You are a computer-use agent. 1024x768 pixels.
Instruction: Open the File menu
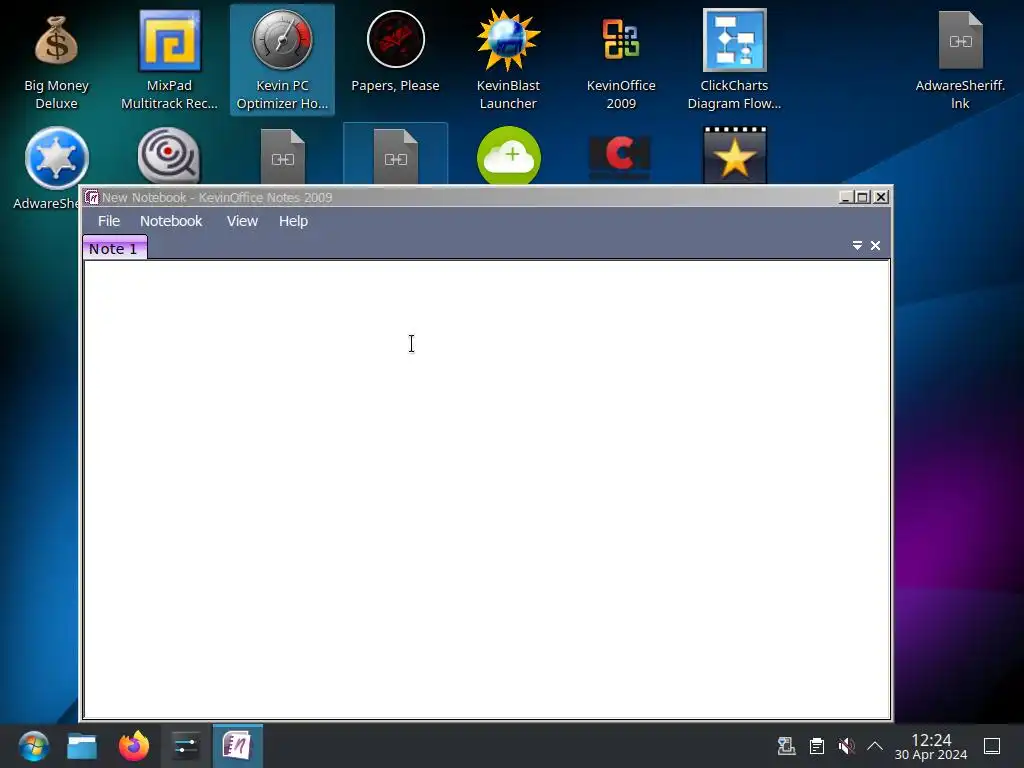pos(108,221)
